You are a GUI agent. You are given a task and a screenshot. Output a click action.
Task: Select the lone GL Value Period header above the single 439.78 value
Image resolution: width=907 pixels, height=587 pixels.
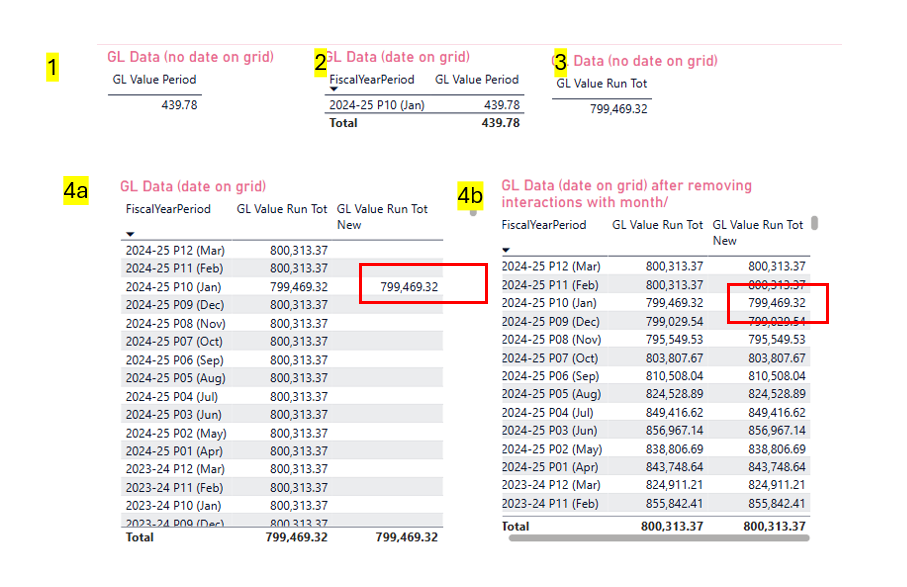(x=154, y=79)
